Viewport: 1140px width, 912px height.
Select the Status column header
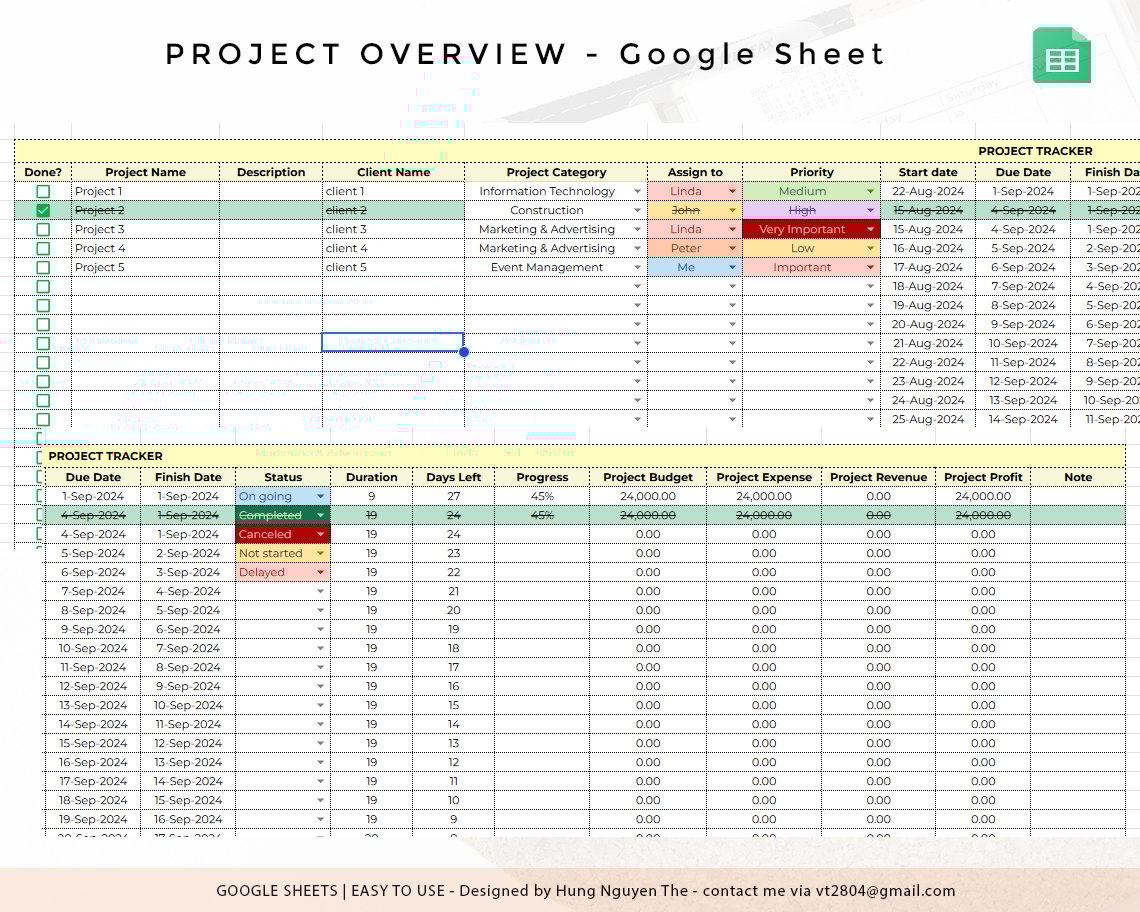pos(283,477)
